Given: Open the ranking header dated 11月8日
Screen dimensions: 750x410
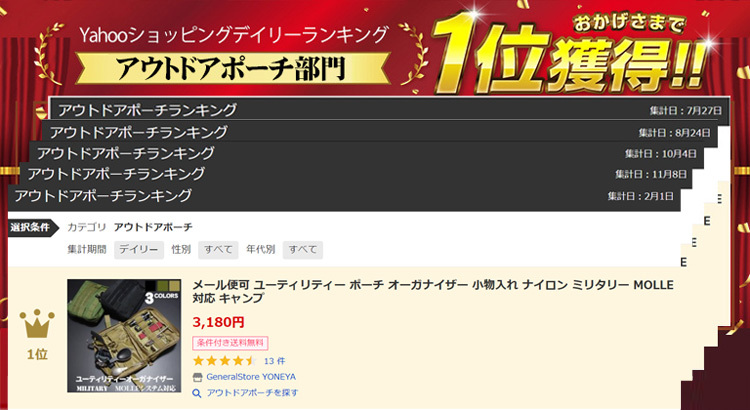Looking at the screenshot, I should click(355, 174).
